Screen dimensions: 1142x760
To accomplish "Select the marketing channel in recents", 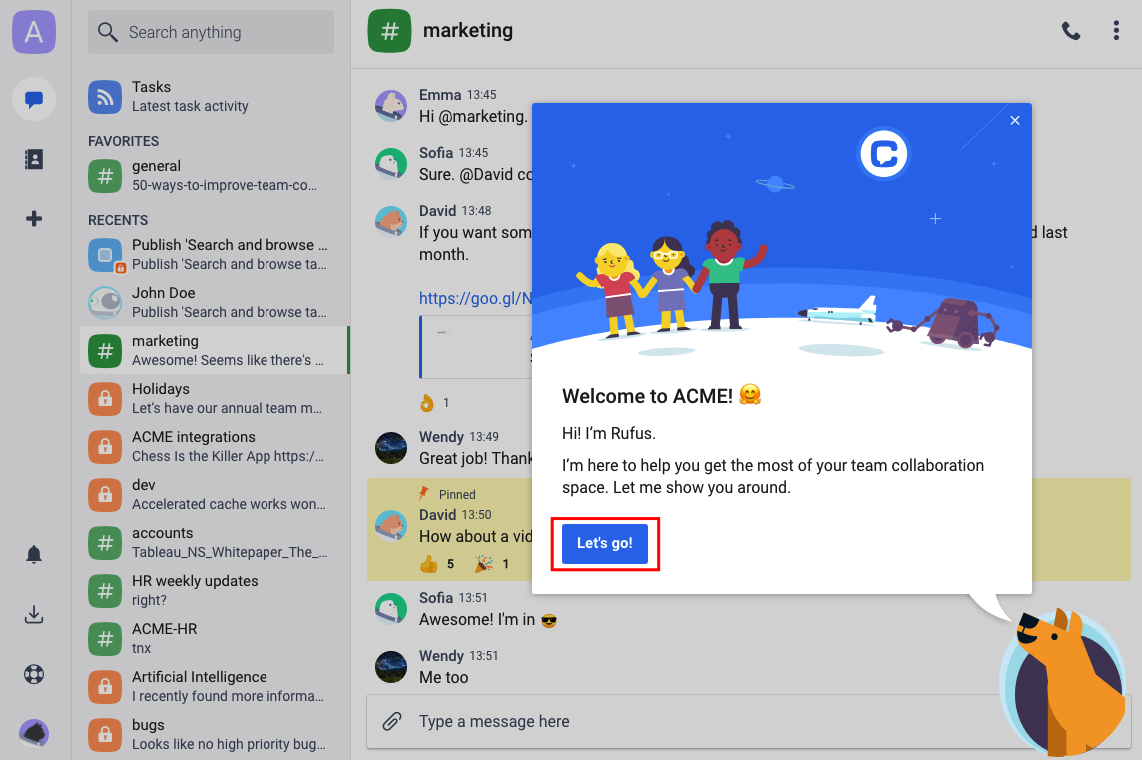I will coord(215,350).
